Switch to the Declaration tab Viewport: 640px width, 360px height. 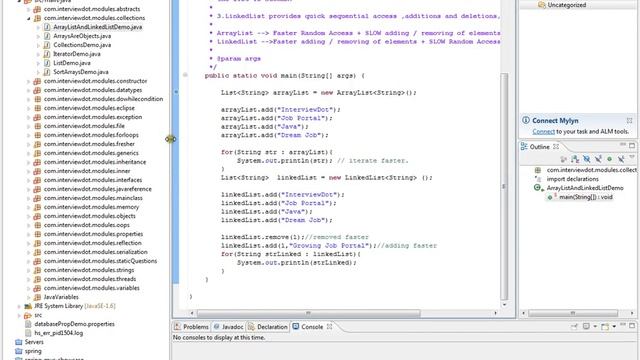(268, 327)
